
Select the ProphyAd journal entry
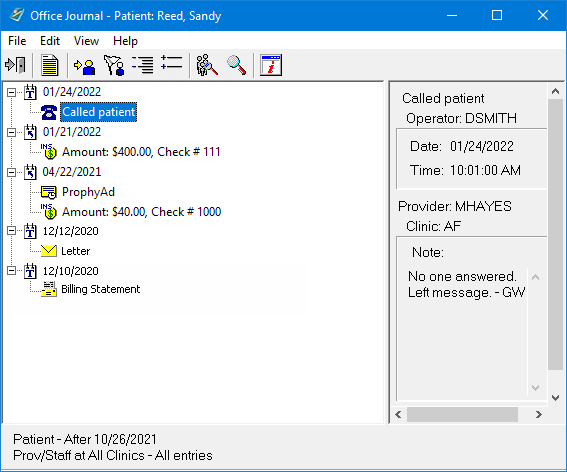(x=88, y=192)
